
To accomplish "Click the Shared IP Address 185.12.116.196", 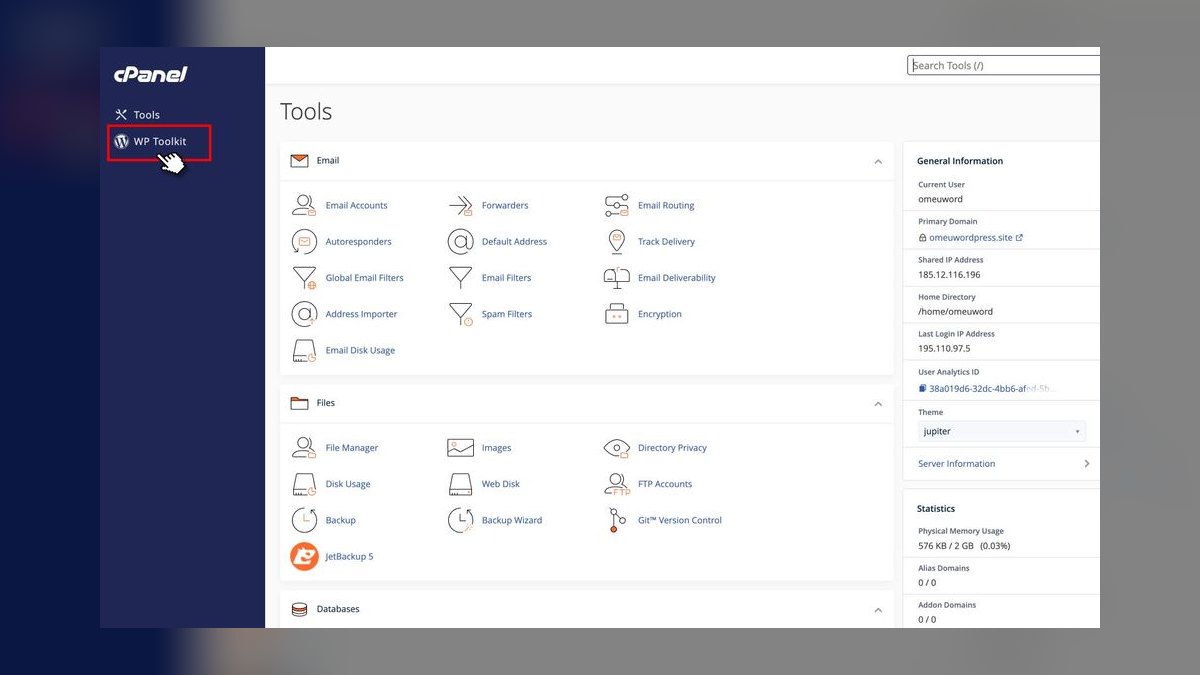I will tap(949, 274).
